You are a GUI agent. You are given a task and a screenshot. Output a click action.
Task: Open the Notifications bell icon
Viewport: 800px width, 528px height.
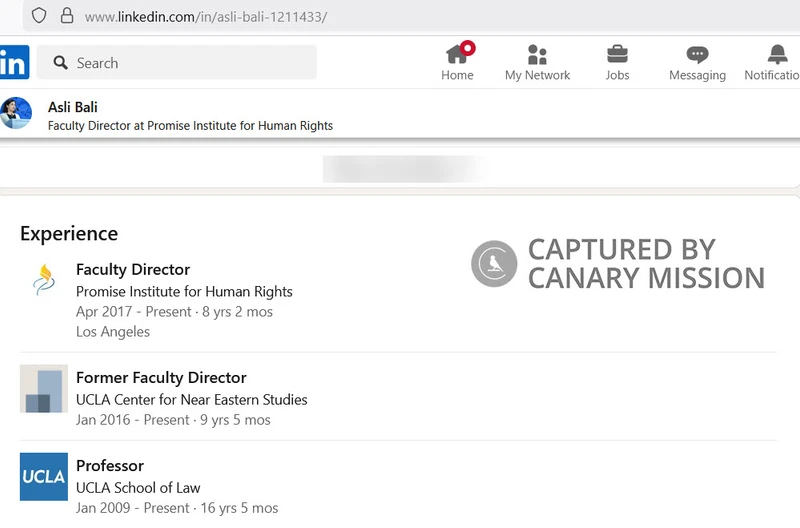[778, 54]
